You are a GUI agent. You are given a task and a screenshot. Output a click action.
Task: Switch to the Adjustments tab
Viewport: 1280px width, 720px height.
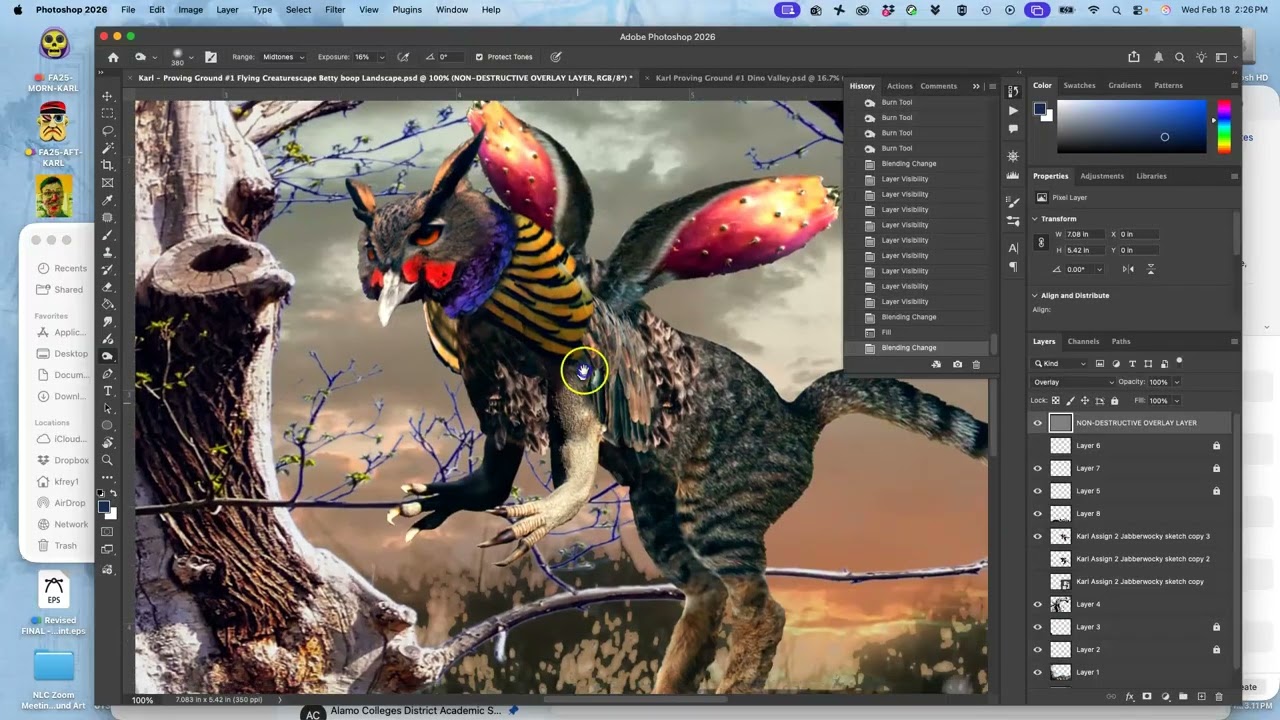pos(1102,176)
